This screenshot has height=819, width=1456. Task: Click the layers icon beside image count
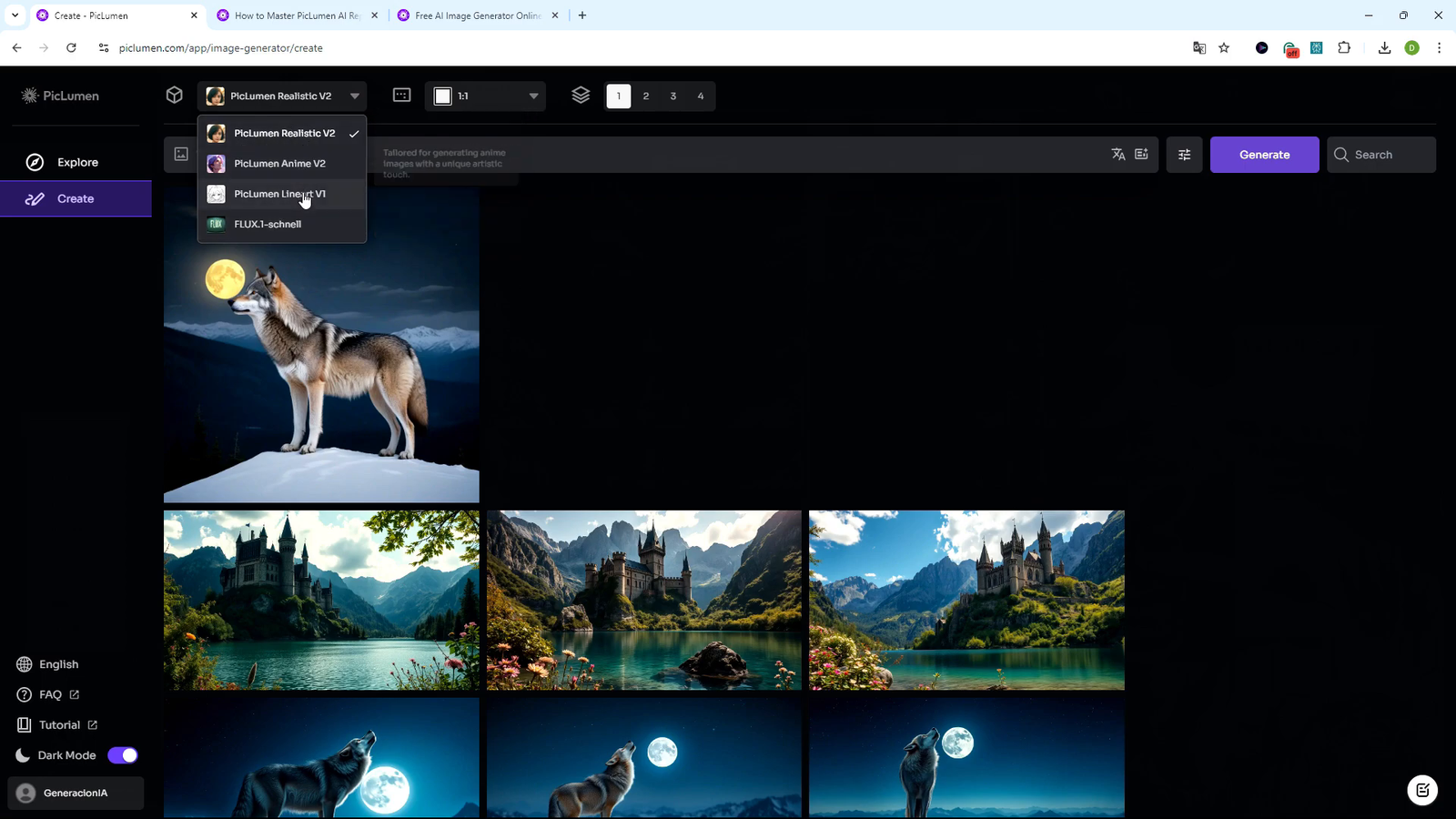581,96
